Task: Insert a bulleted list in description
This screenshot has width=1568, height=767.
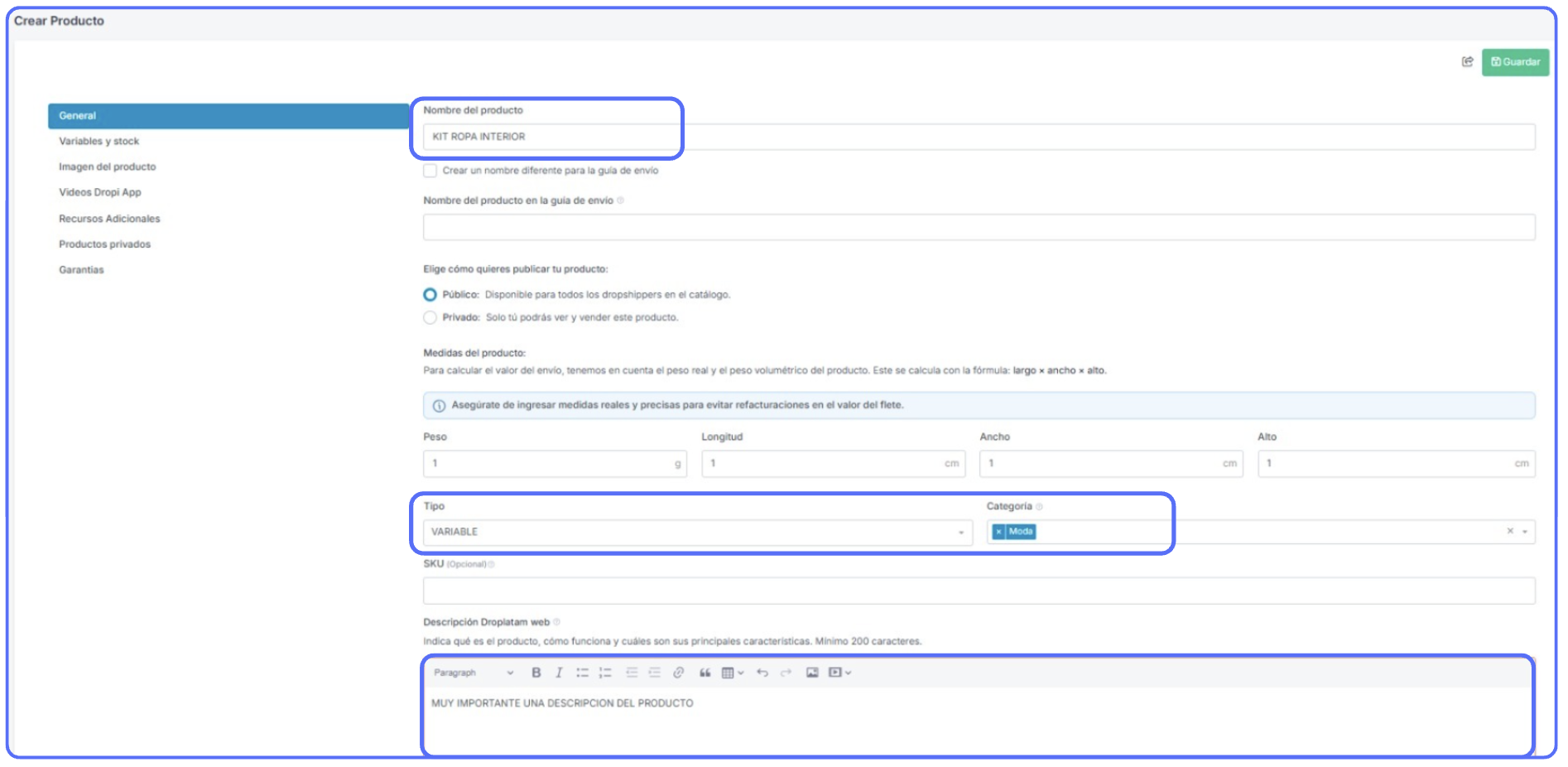Action: coord(582,673)
